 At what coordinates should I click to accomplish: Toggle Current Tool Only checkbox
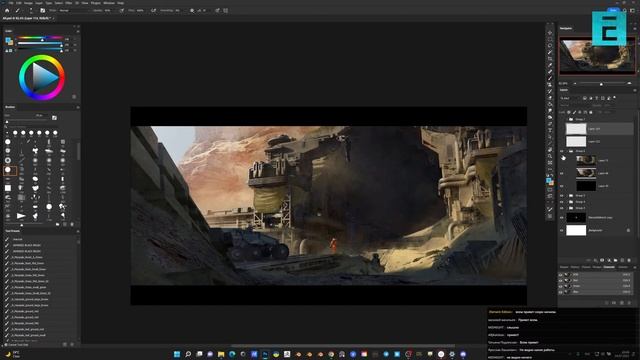(x=6, y=345)
